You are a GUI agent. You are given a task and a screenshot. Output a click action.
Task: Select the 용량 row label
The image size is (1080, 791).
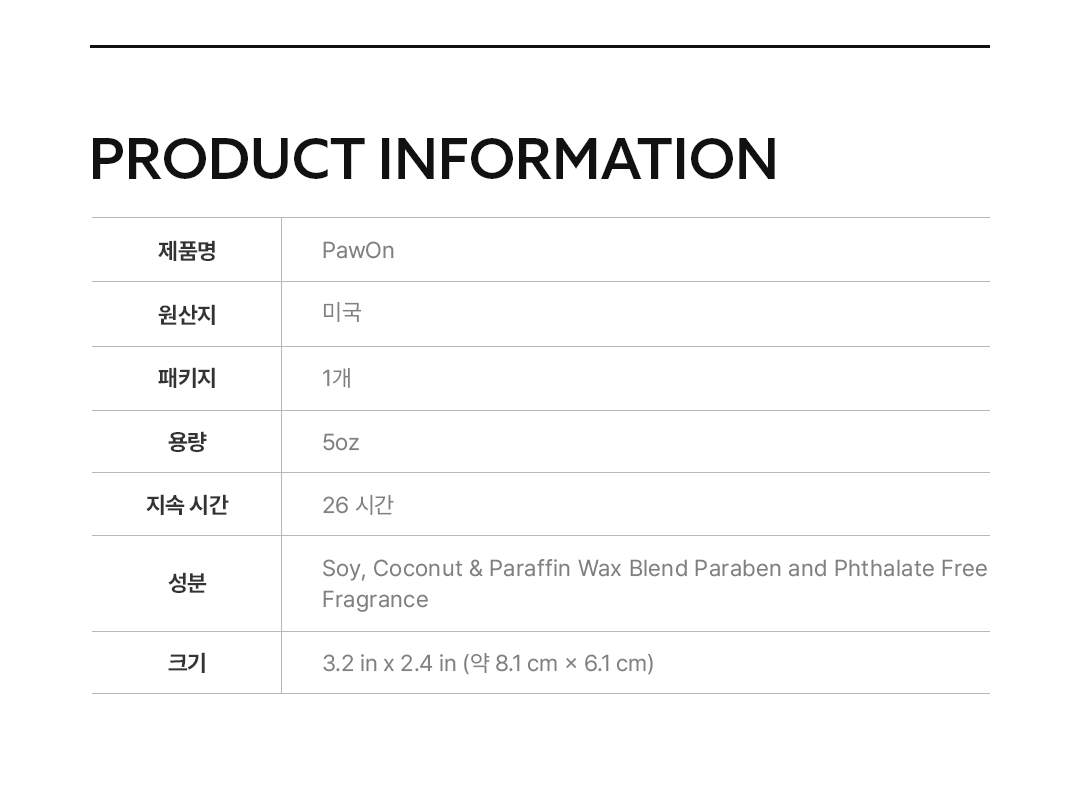click(x=187, y=442)
